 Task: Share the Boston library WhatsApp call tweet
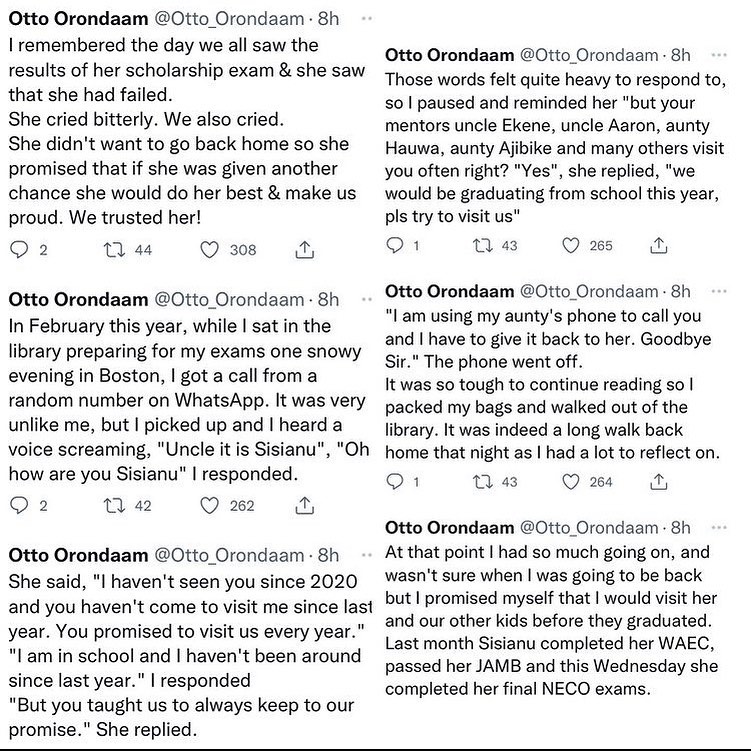pos(306,506)
